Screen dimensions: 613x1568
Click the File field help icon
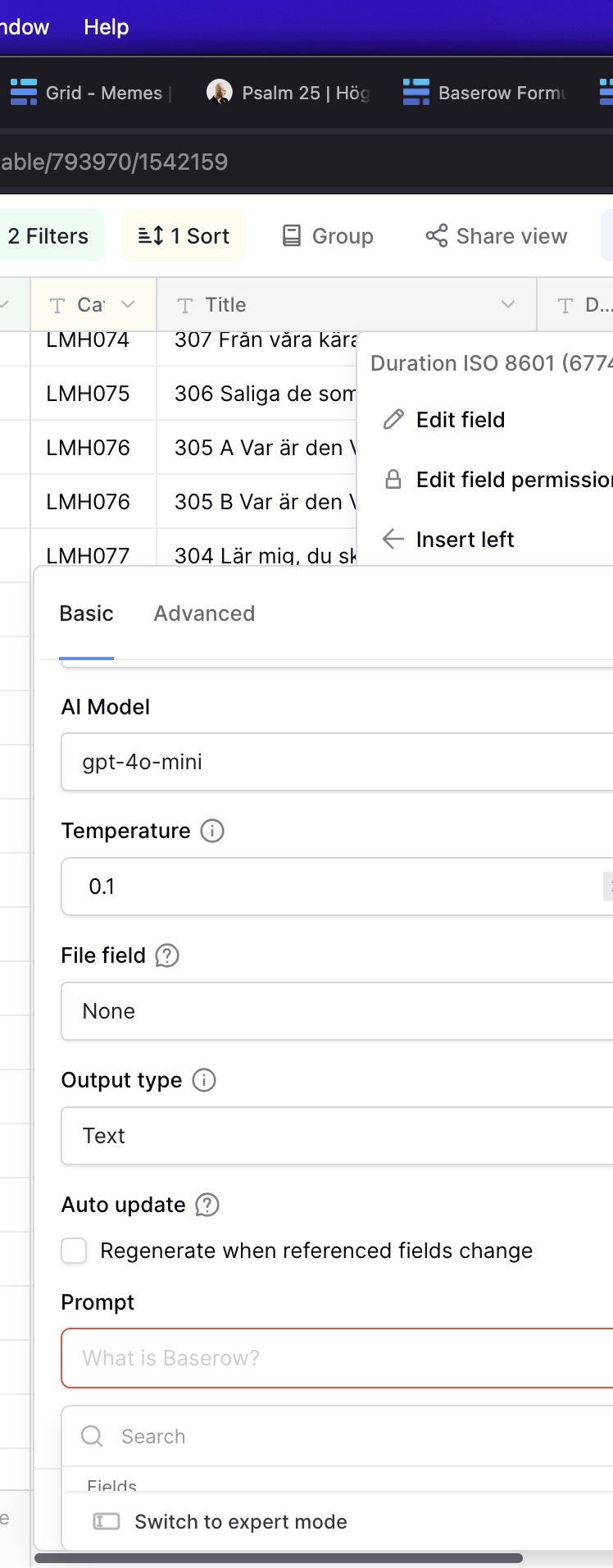tap(167, 955)
